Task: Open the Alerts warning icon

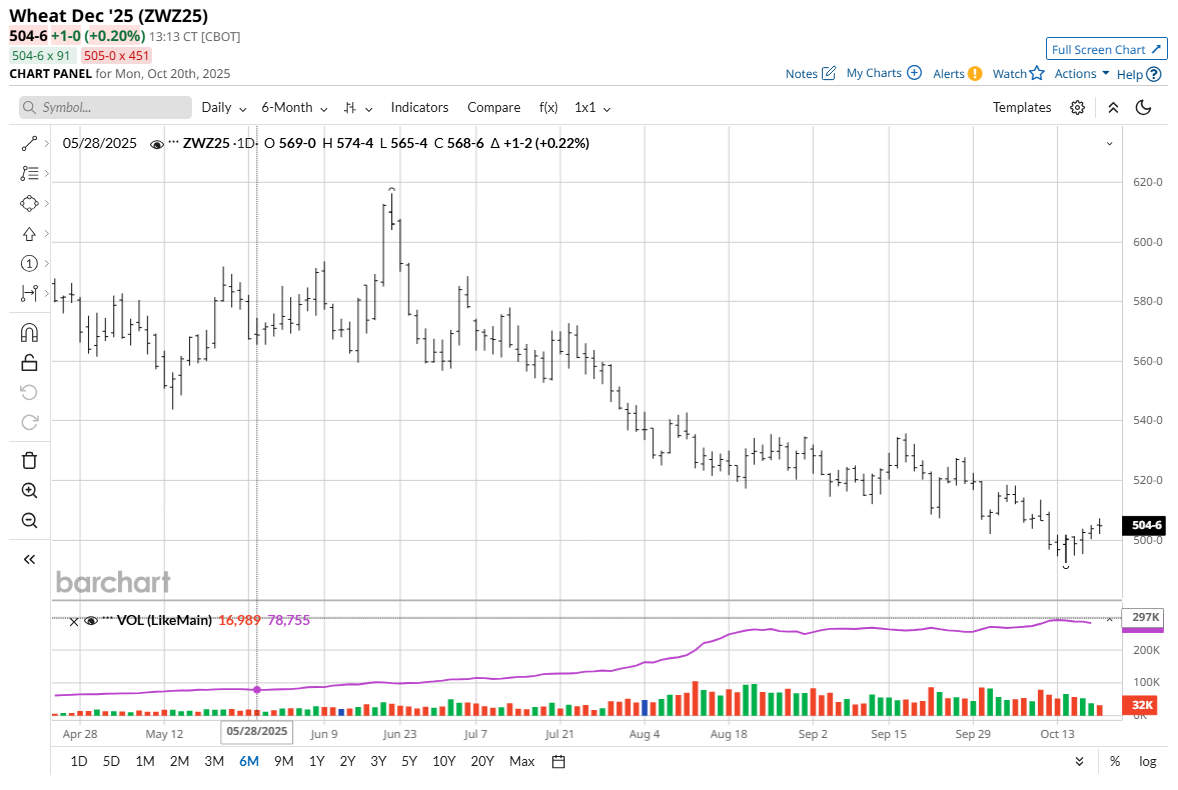Action: click(x=974, y=74)
